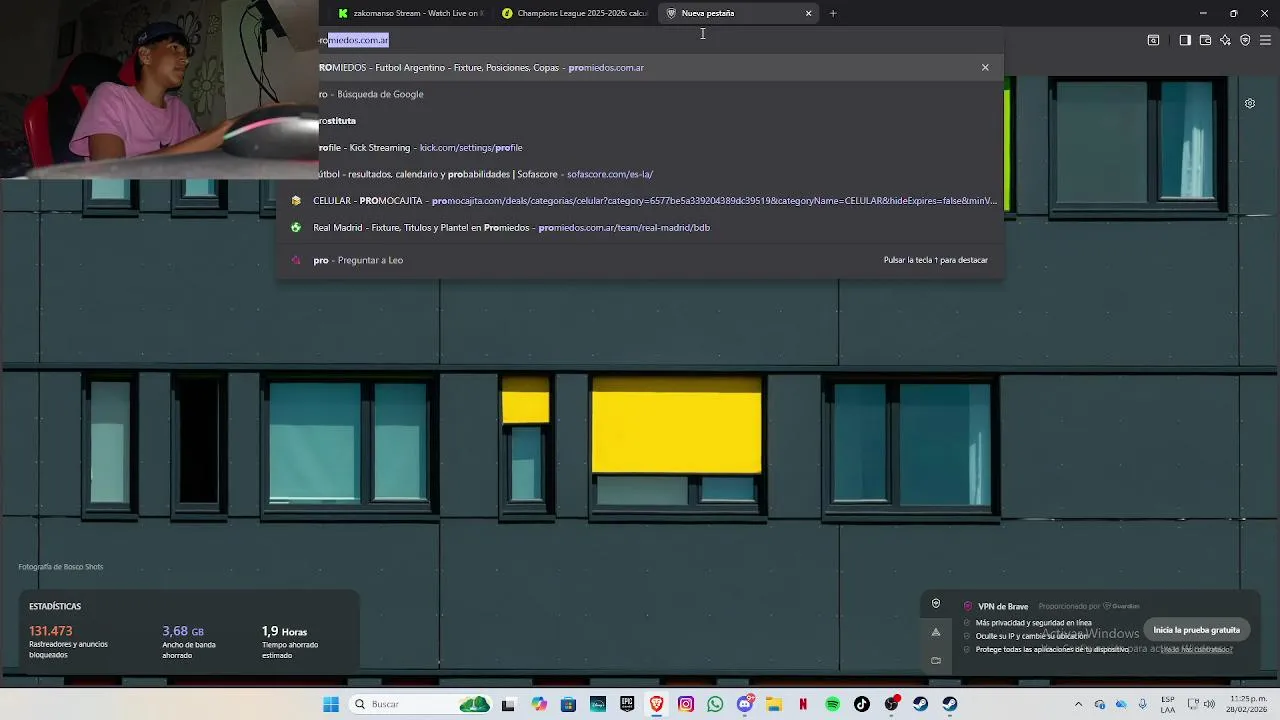Click the tab search icon in the toolbar
1280x720 pixels.
[x=1153, y=40]
